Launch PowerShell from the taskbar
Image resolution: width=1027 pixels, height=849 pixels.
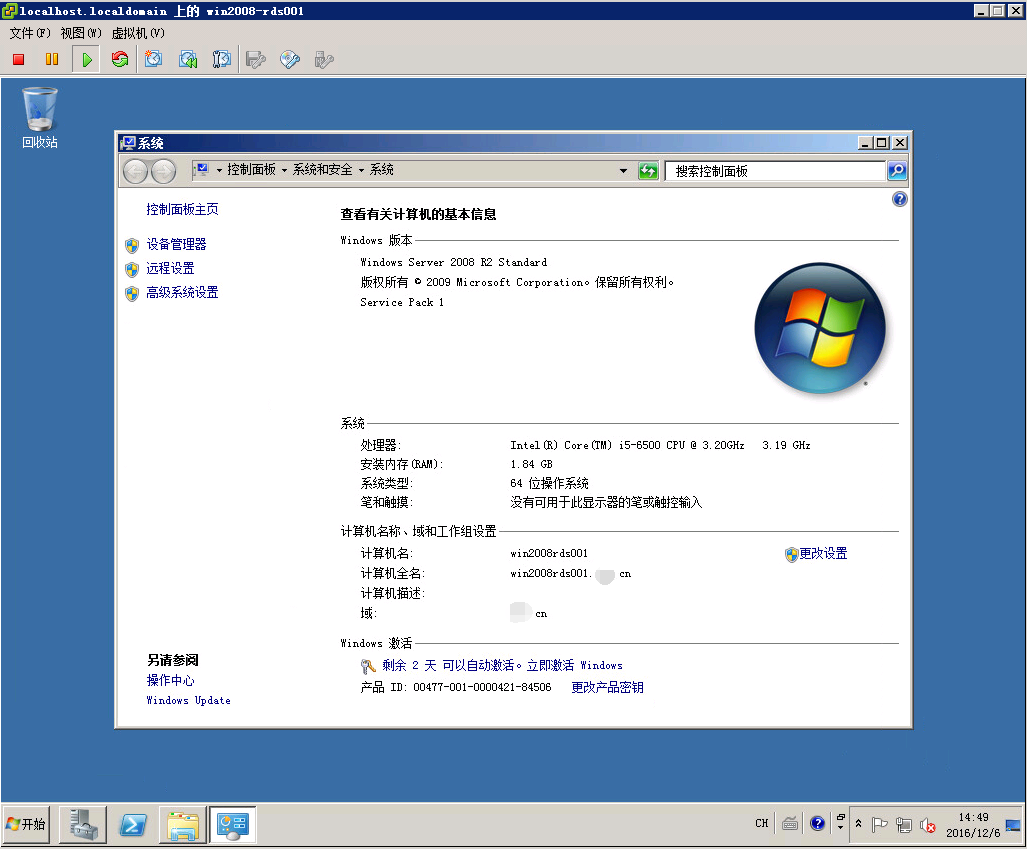tap(133, 825)
